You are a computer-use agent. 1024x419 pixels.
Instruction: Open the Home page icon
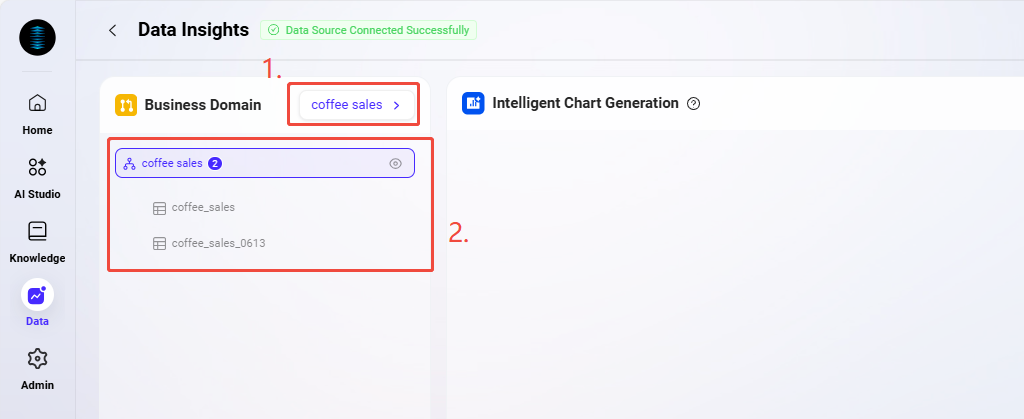click(37, 103)
